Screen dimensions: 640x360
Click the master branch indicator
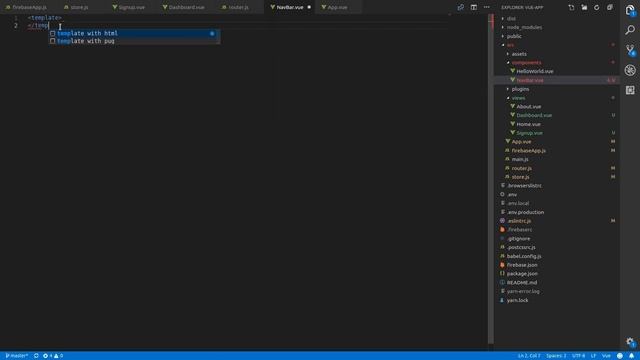pos(17,356)
